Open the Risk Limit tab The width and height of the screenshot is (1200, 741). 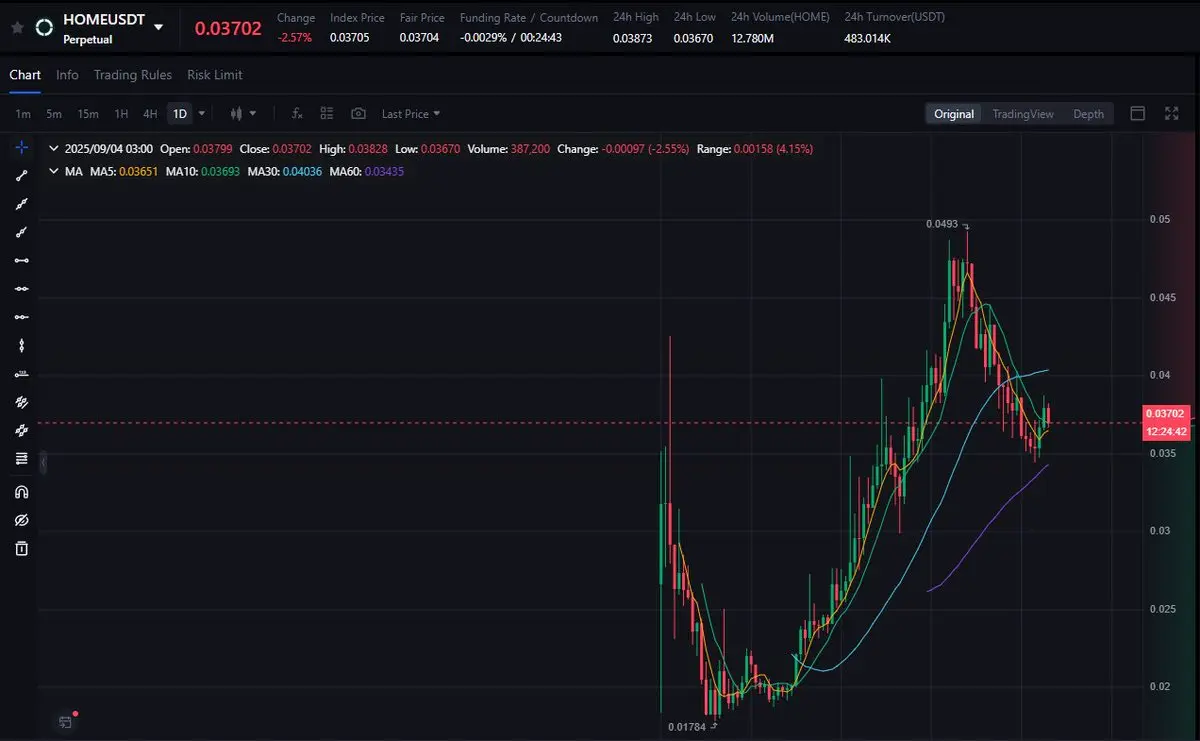(x=215, y=75)
